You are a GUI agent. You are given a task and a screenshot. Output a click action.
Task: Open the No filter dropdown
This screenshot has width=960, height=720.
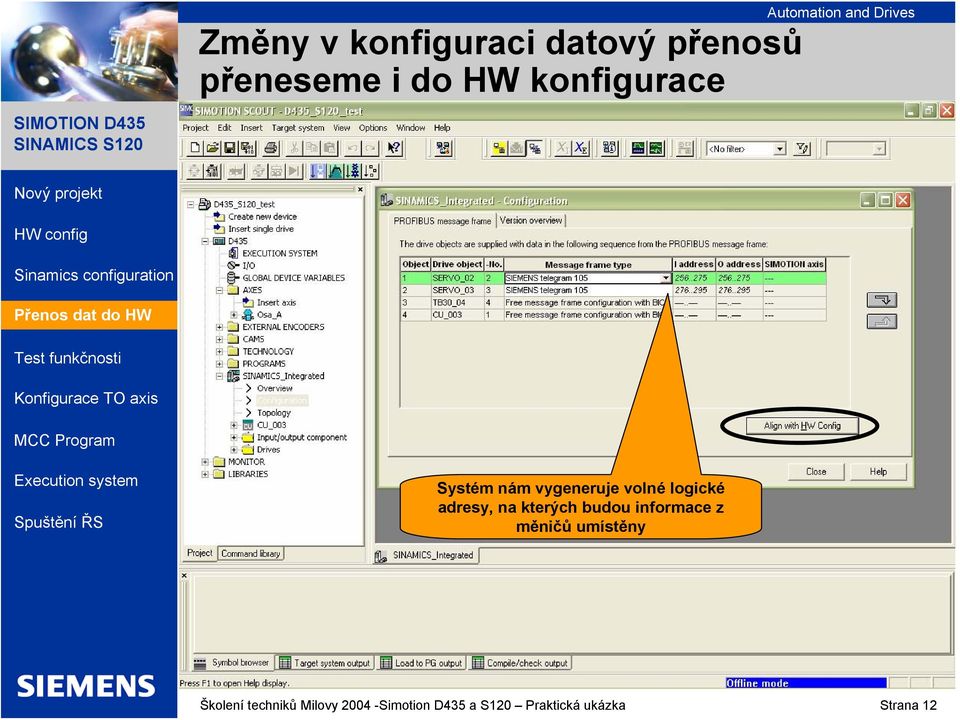(779, 149)
